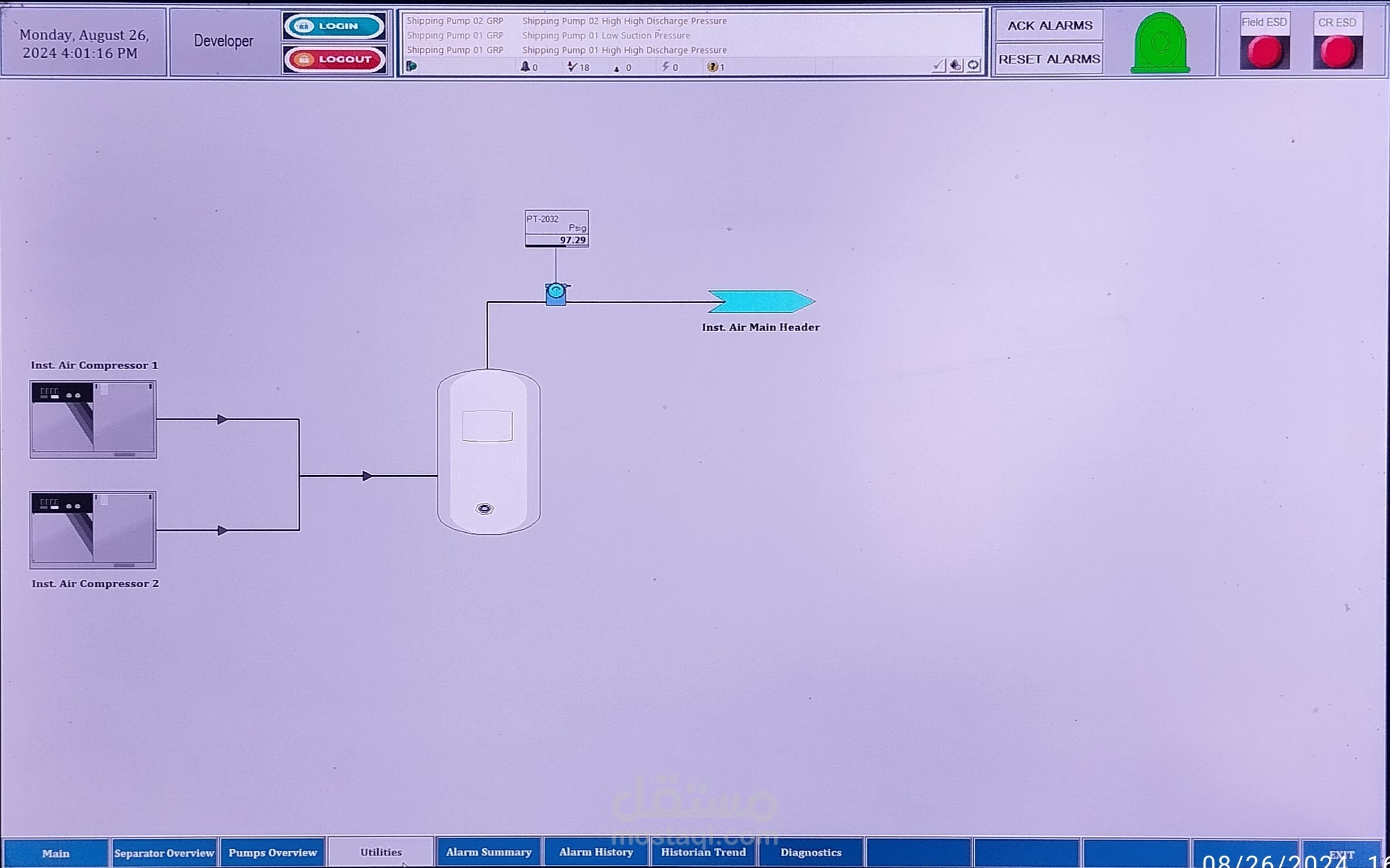Click the red LOGOUT button
1390x868 pixels.
click(x=335, y=59)
